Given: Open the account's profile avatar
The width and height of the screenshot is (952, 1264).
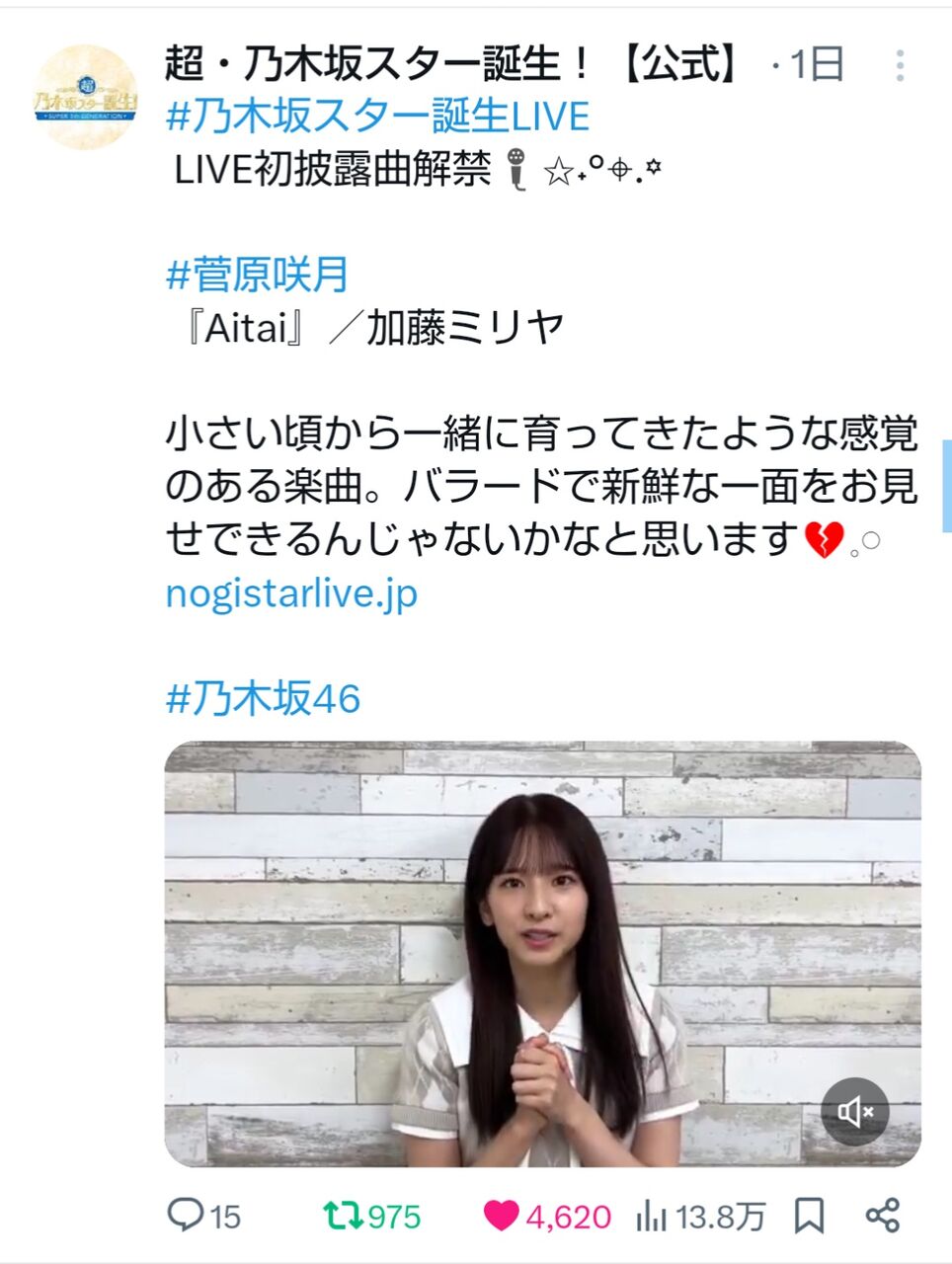Looking at the screenshot, I should (85, 97).
